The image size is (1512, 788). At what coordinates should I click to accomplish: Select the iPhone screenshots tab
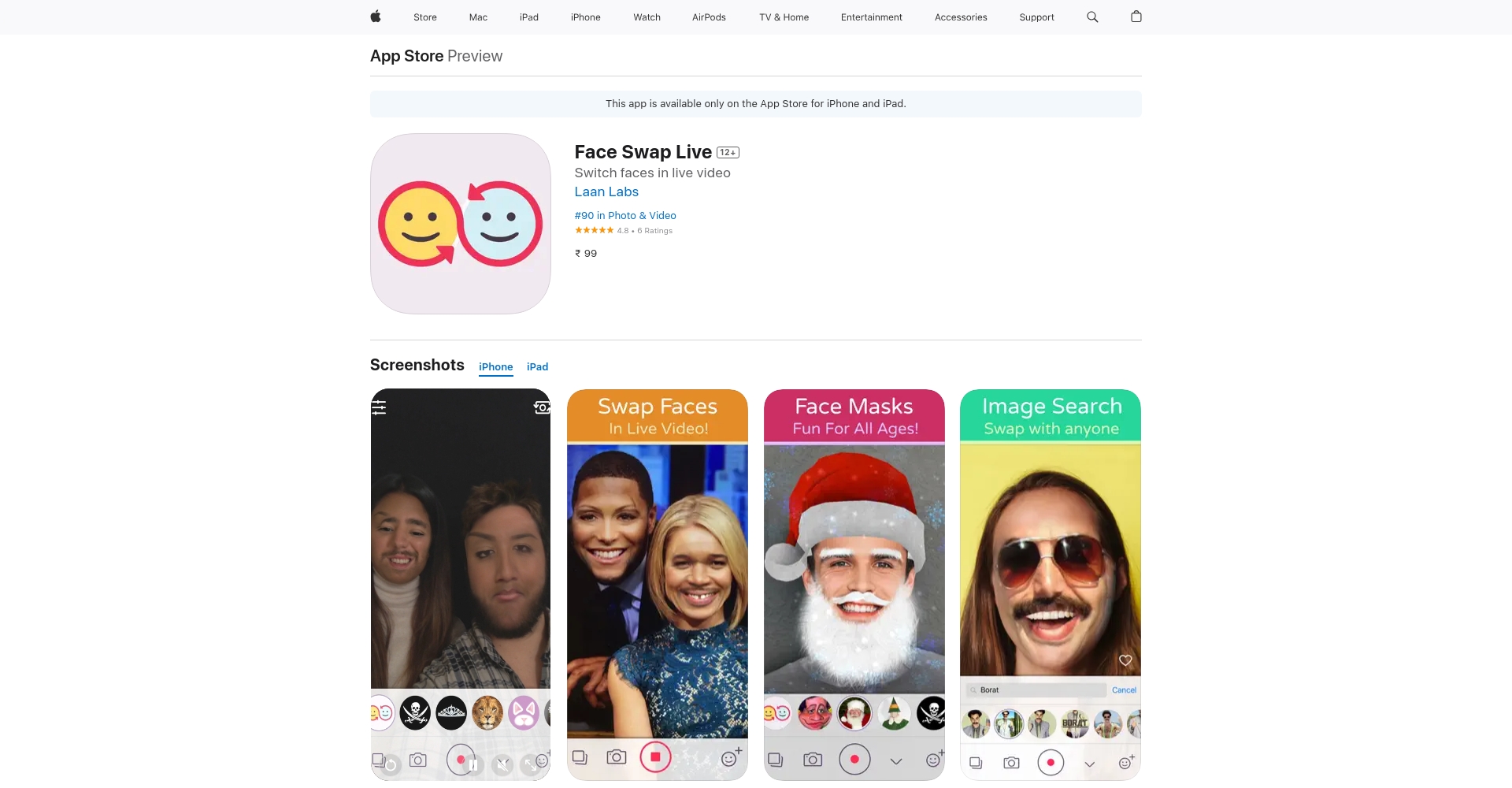coord(496,367)
